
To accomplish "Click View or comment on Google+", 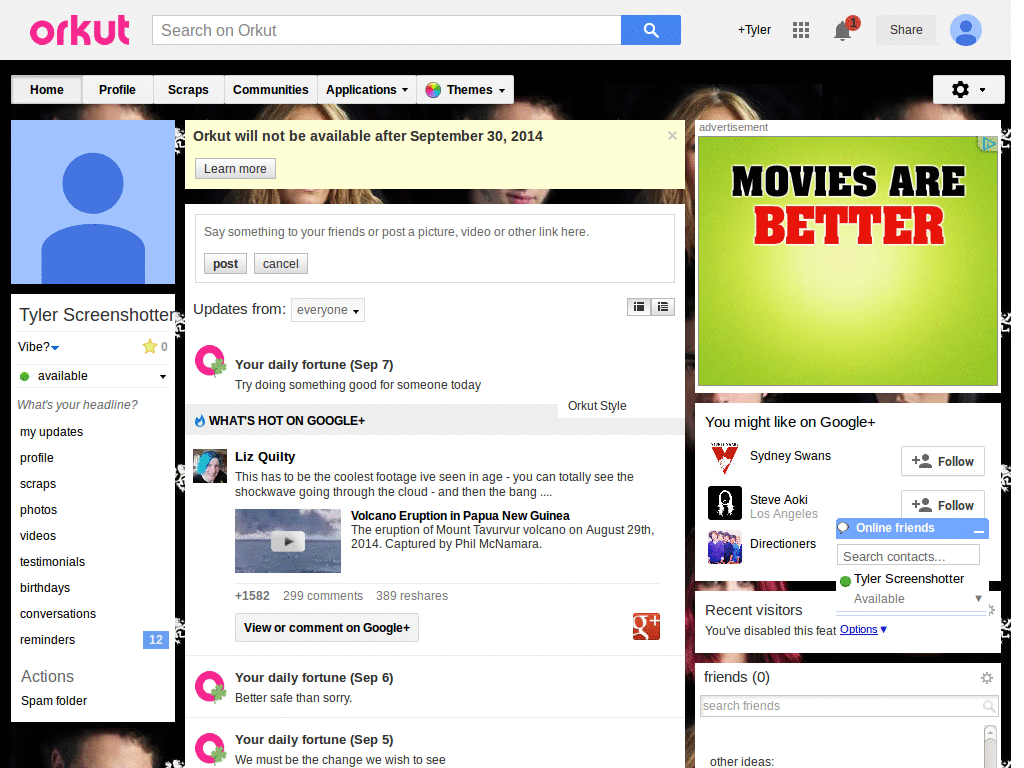I will coord(327,628).
